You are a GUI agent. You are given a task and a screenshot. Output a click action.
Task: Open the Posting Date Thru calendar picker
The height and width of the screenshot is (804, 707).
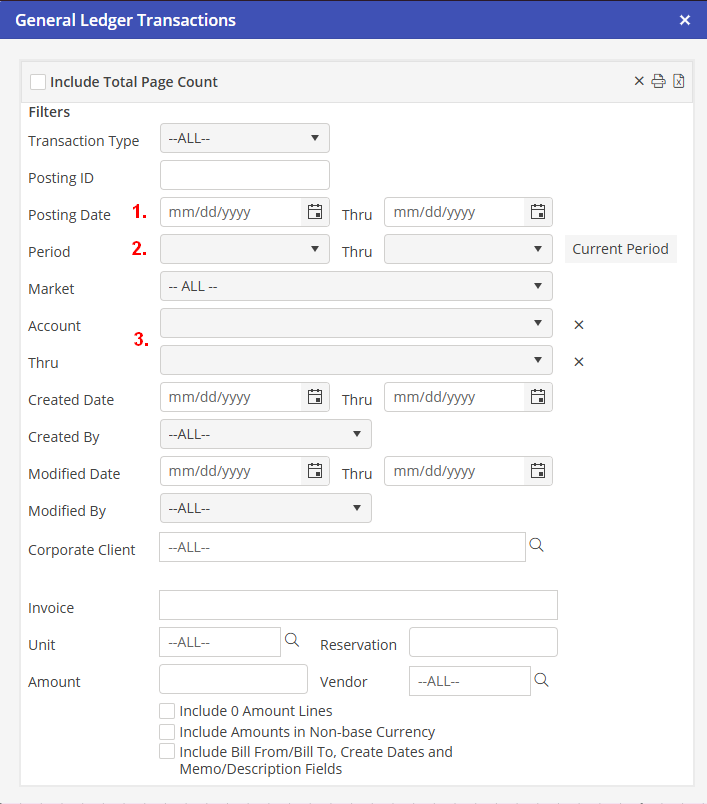538,212
